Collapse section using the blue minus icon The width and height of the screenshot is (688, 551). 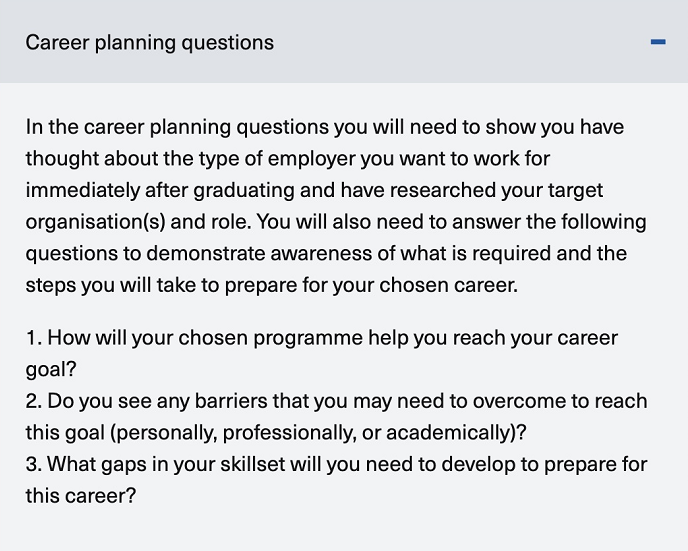658,42
